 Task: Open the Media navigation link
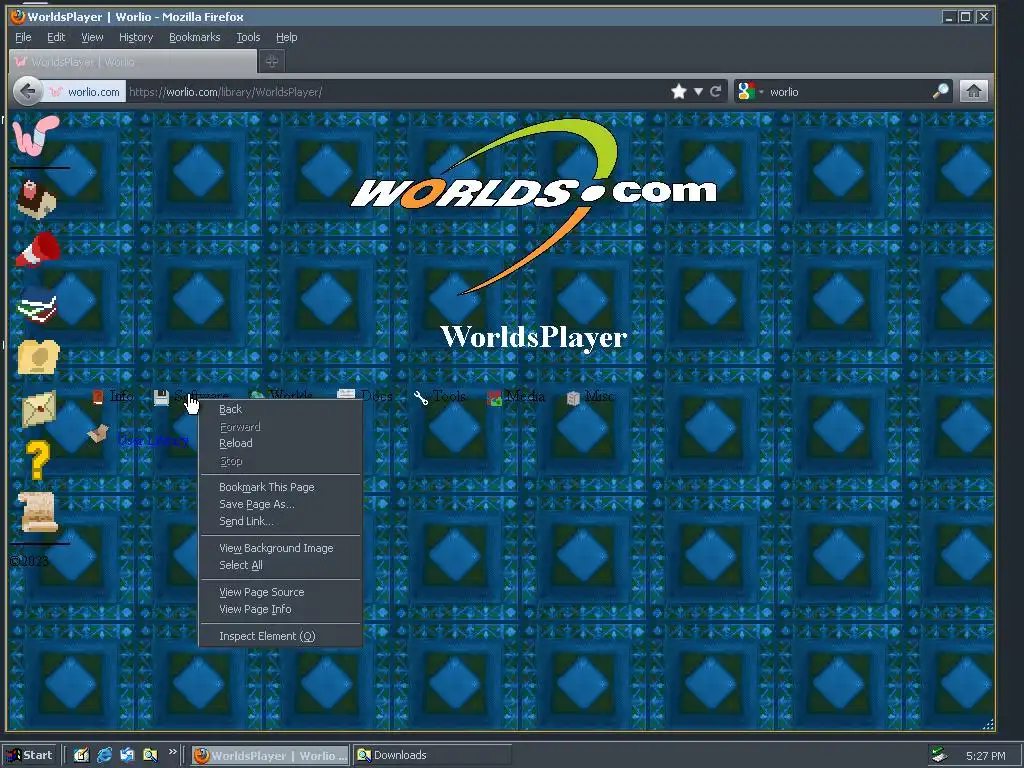pyautogui.click(x=524, y=396)
